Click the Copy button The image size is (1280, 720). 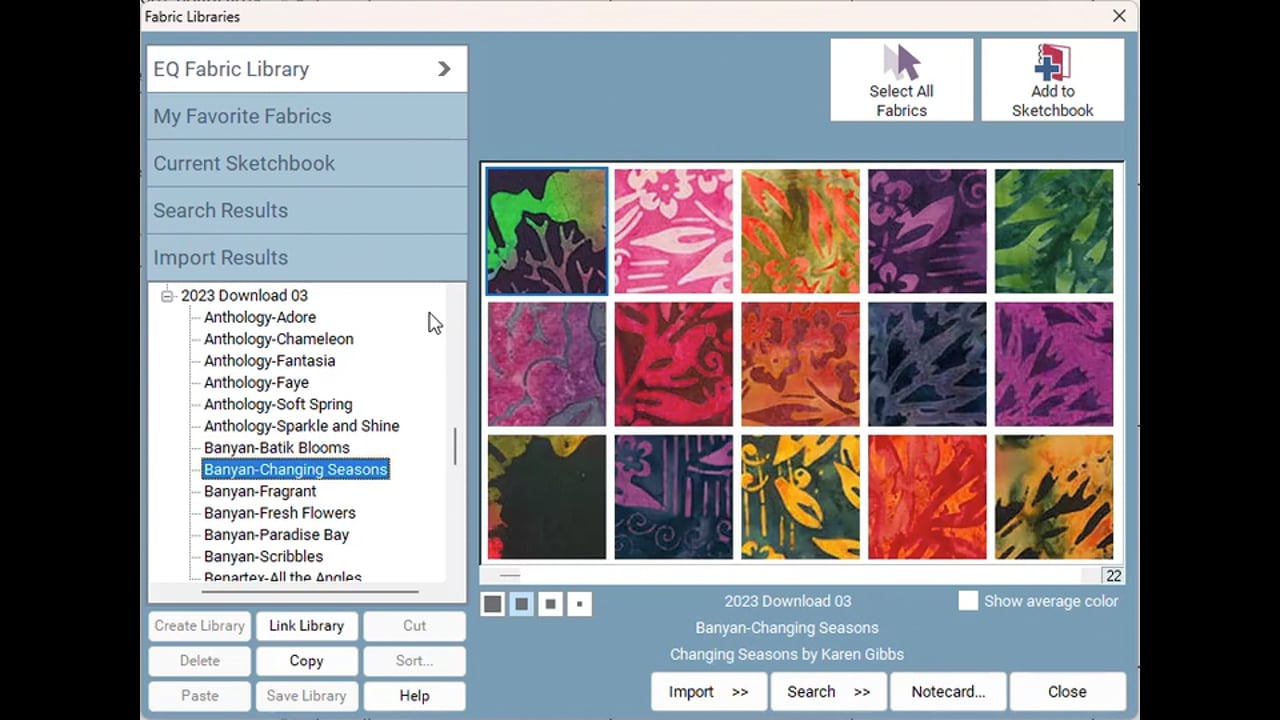tap(306, 661)
